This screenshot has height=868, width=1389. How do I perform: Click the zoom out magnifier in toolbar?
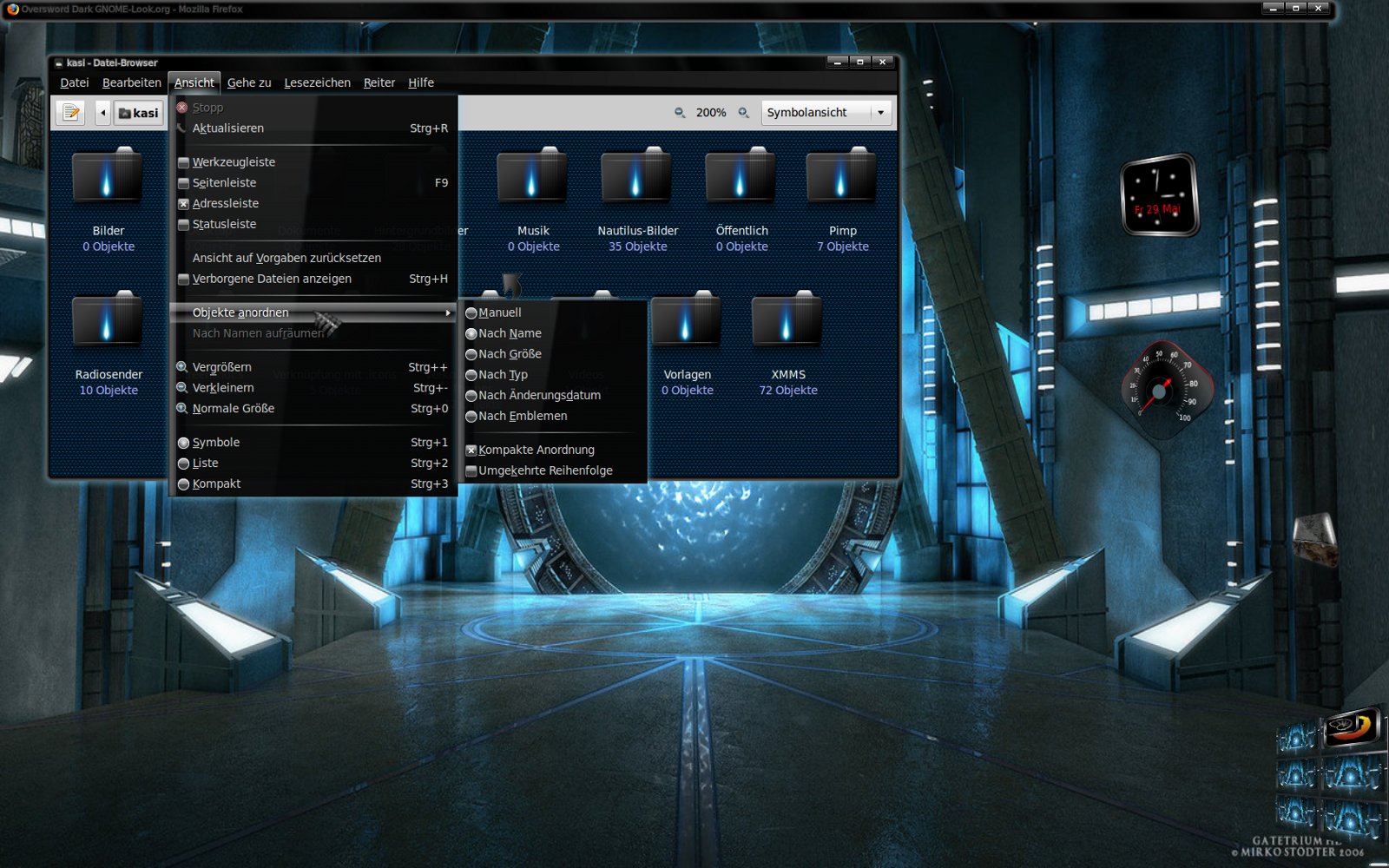coord(680,113)
